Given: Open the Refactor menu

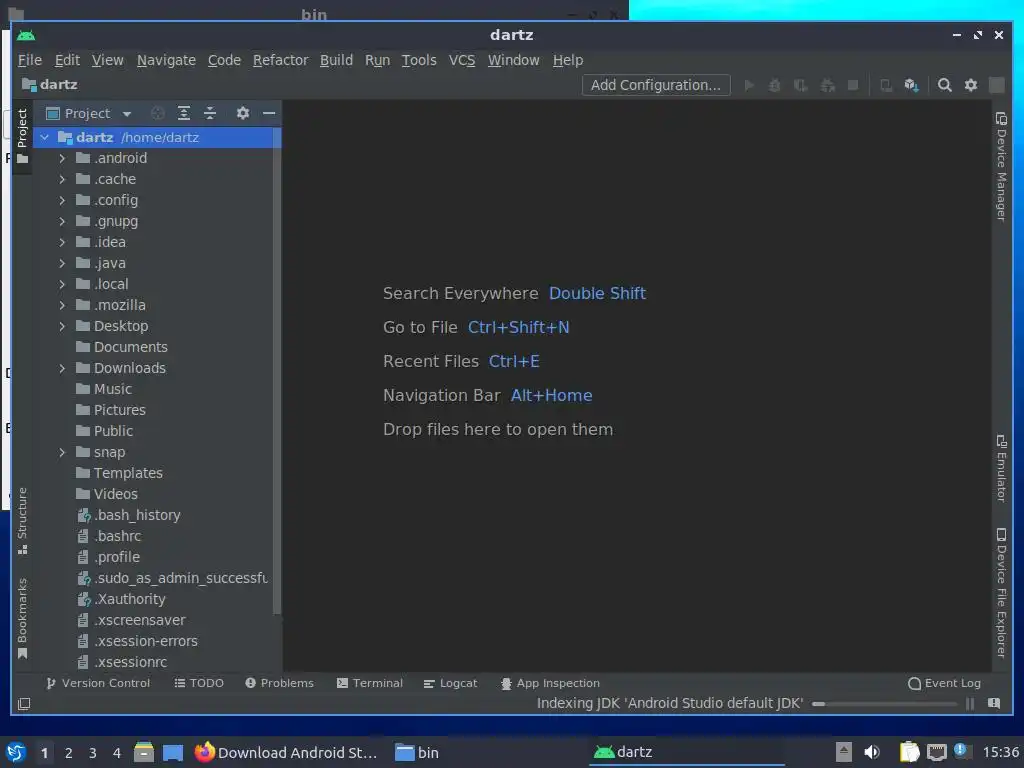Looking at the screenshot, I should pyautogui.click(x=280, y=60).
